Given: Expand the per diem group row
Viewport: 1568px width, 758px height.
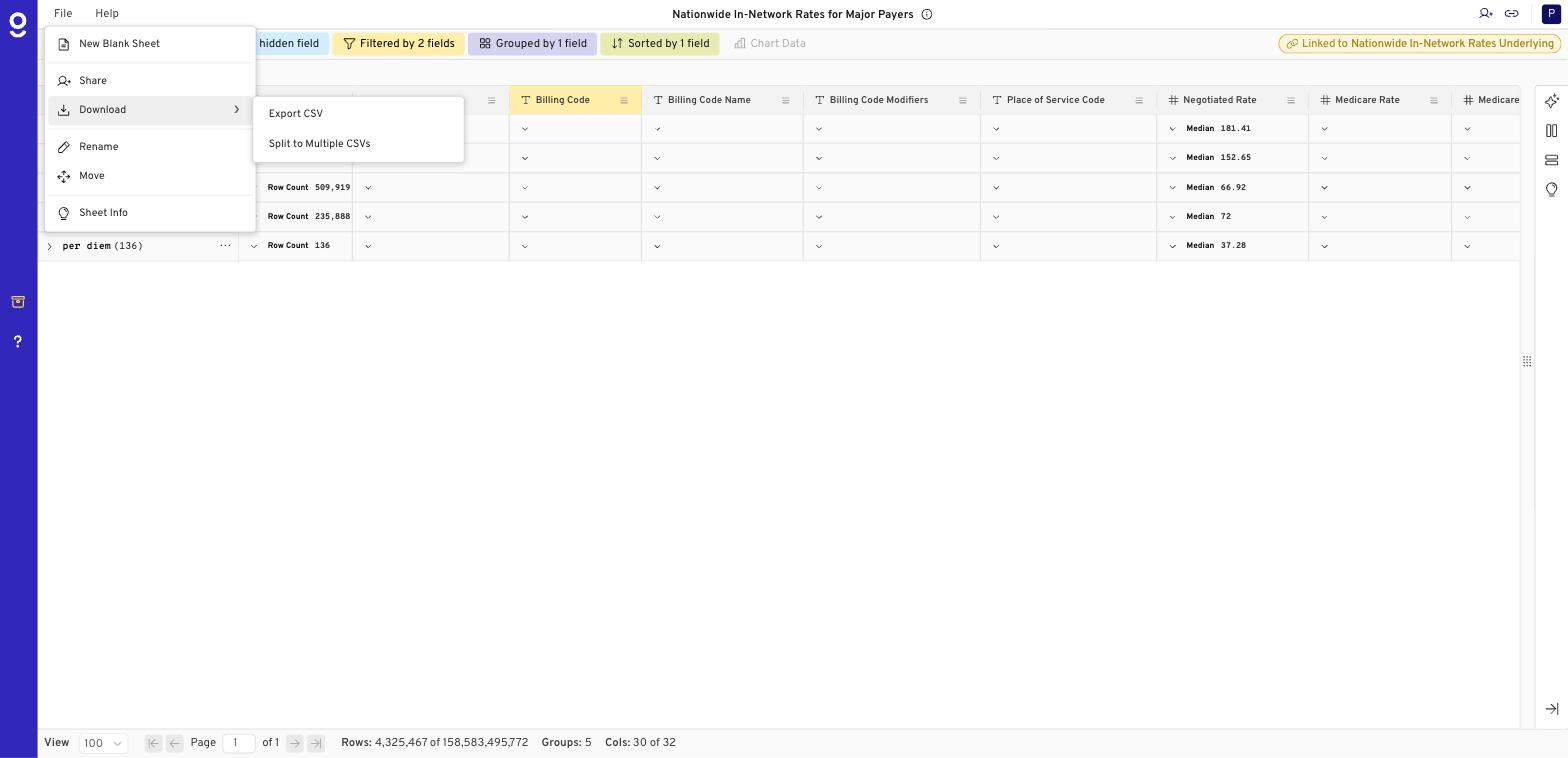Looking at the screenshot, I should (49, 246).
